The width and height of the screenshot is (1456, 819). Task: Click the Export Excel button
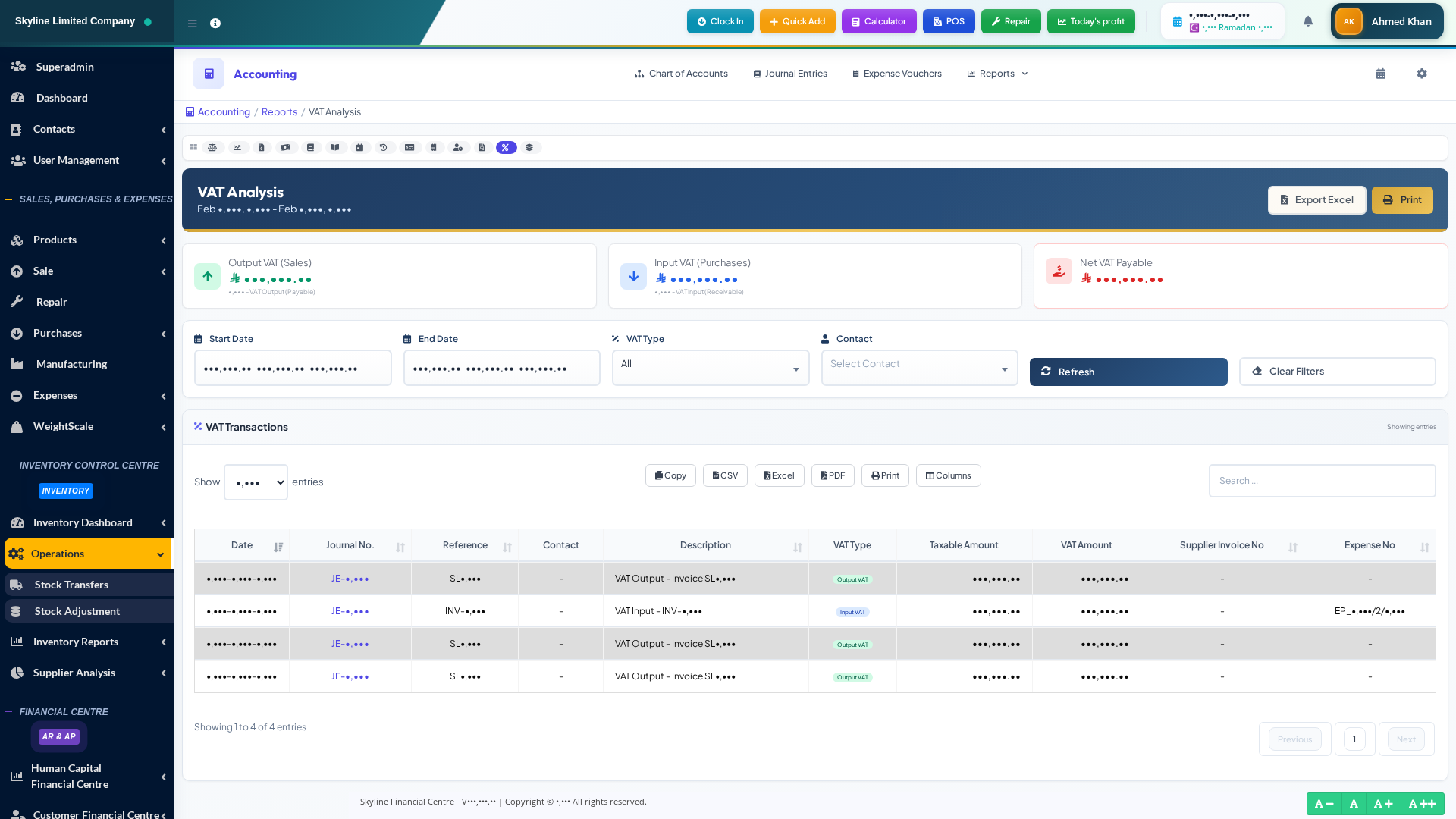point(1316,200)
